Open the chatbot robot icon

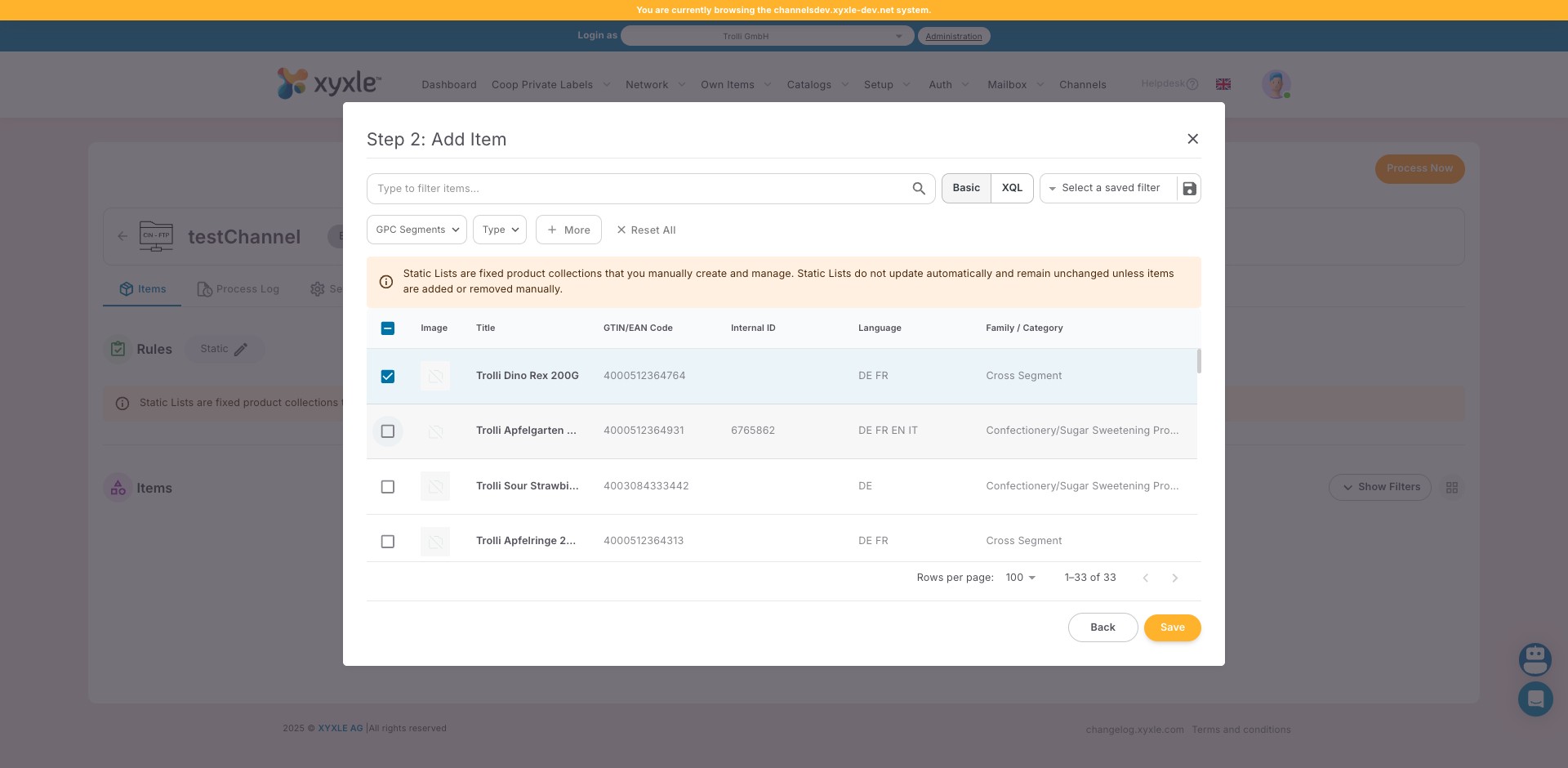point(1535,659)
